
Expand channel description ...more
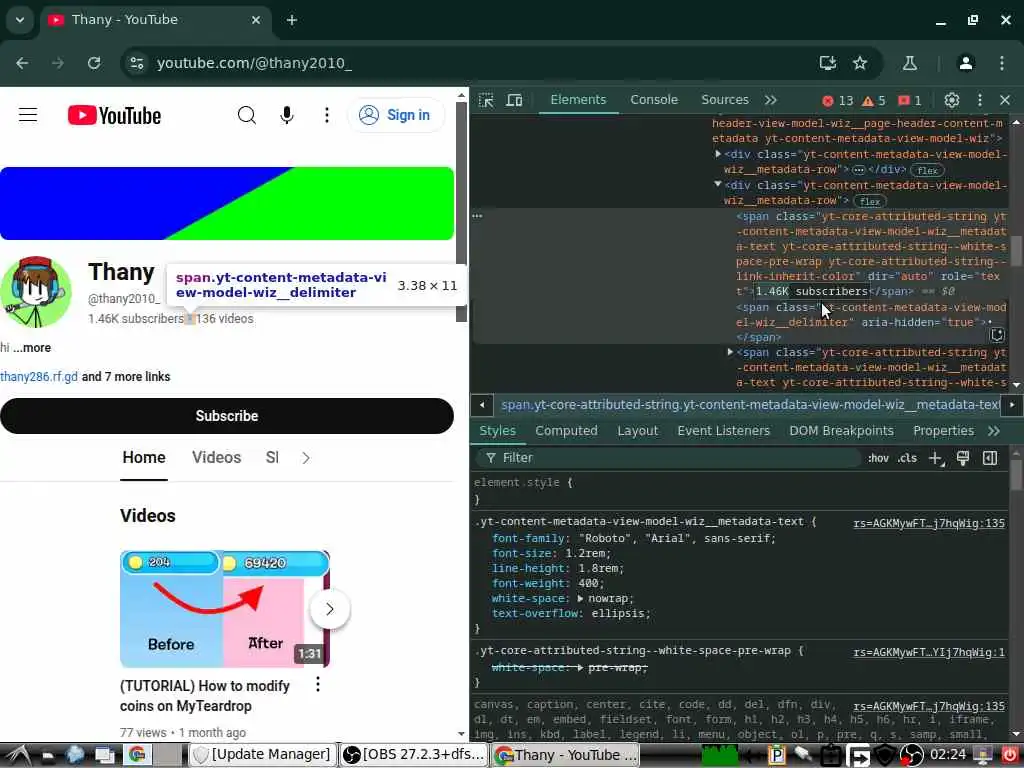32,347
